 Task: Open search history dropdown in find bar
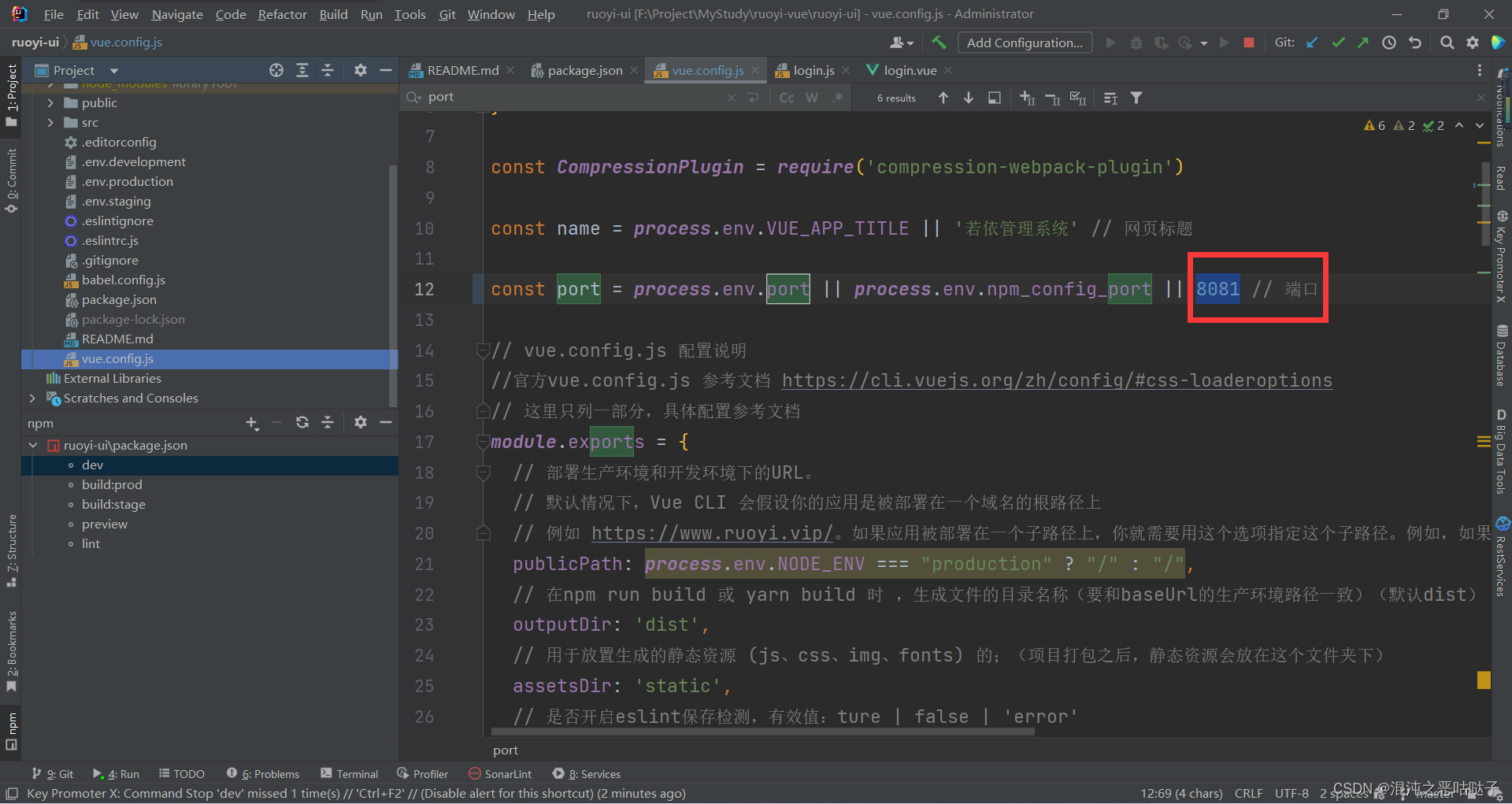click(414, 98)
